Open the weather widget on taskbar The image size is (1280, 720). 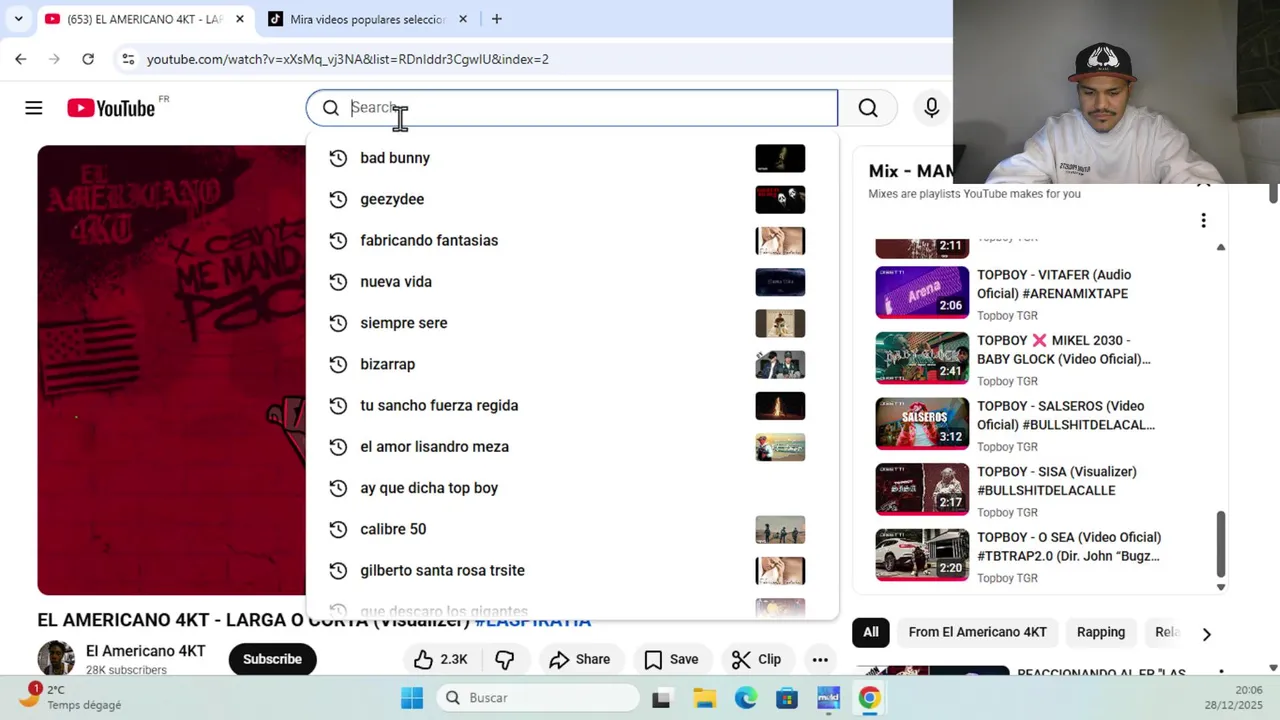point(72,697)
